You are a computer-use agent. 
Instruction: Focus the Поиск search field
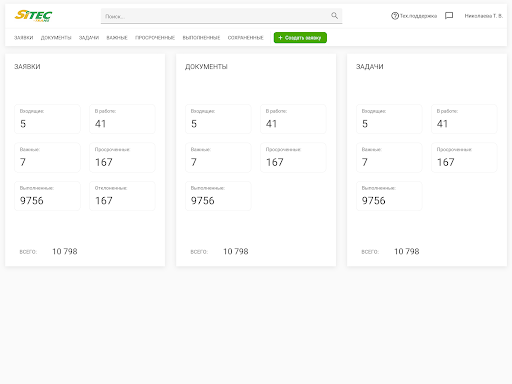pyautogui.click(x=221, y=16)
